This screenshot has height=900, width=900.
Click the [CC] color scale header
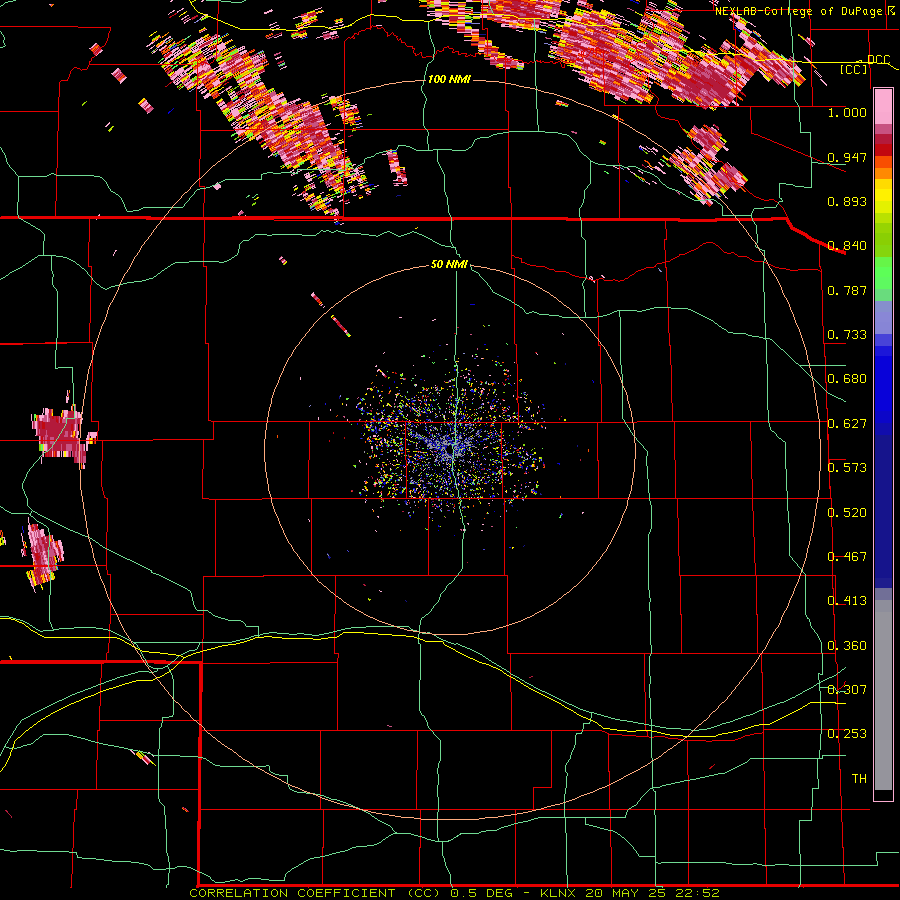point(854,69)
